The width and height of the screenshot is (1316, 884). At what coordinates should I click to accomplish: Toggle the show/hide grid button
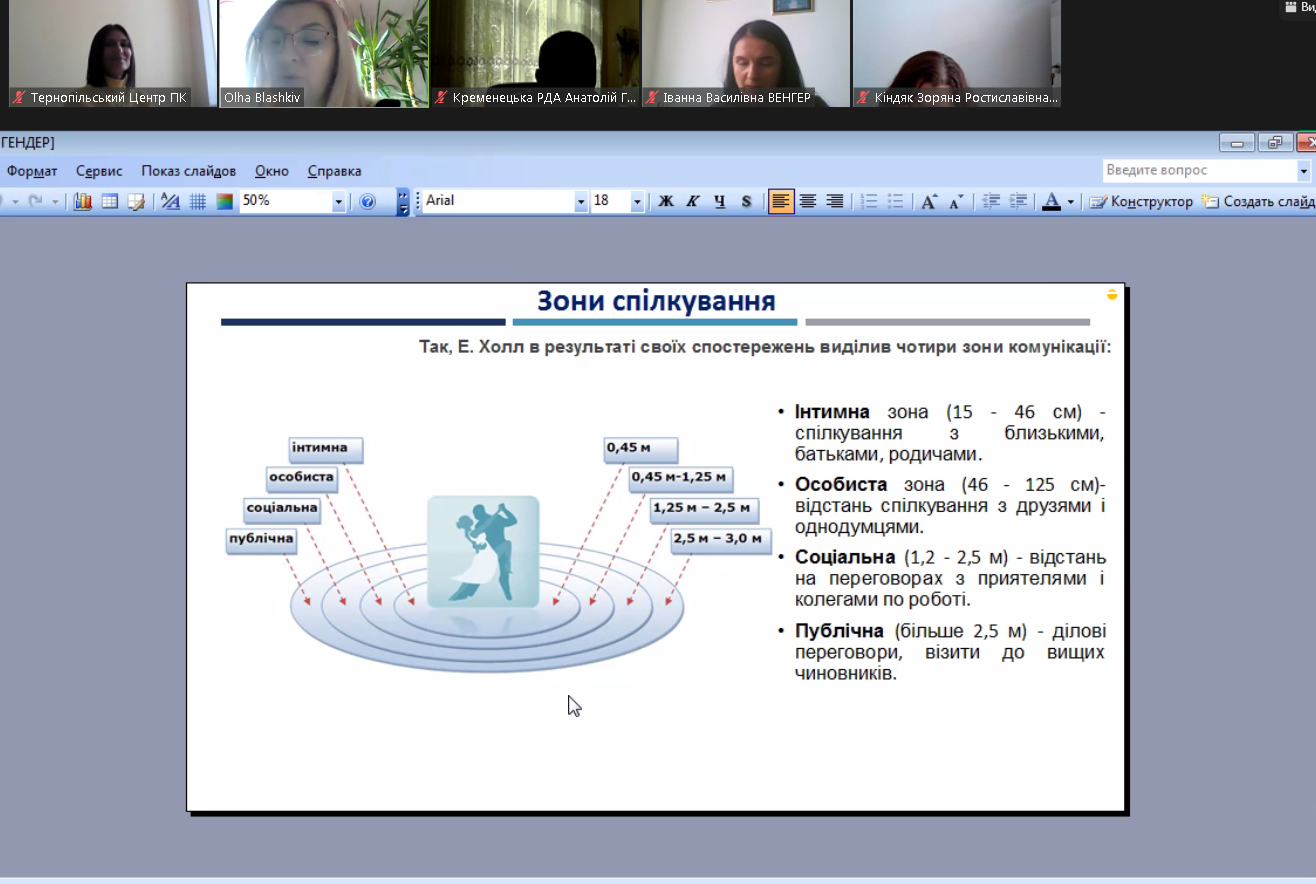(x=198, y=201)
